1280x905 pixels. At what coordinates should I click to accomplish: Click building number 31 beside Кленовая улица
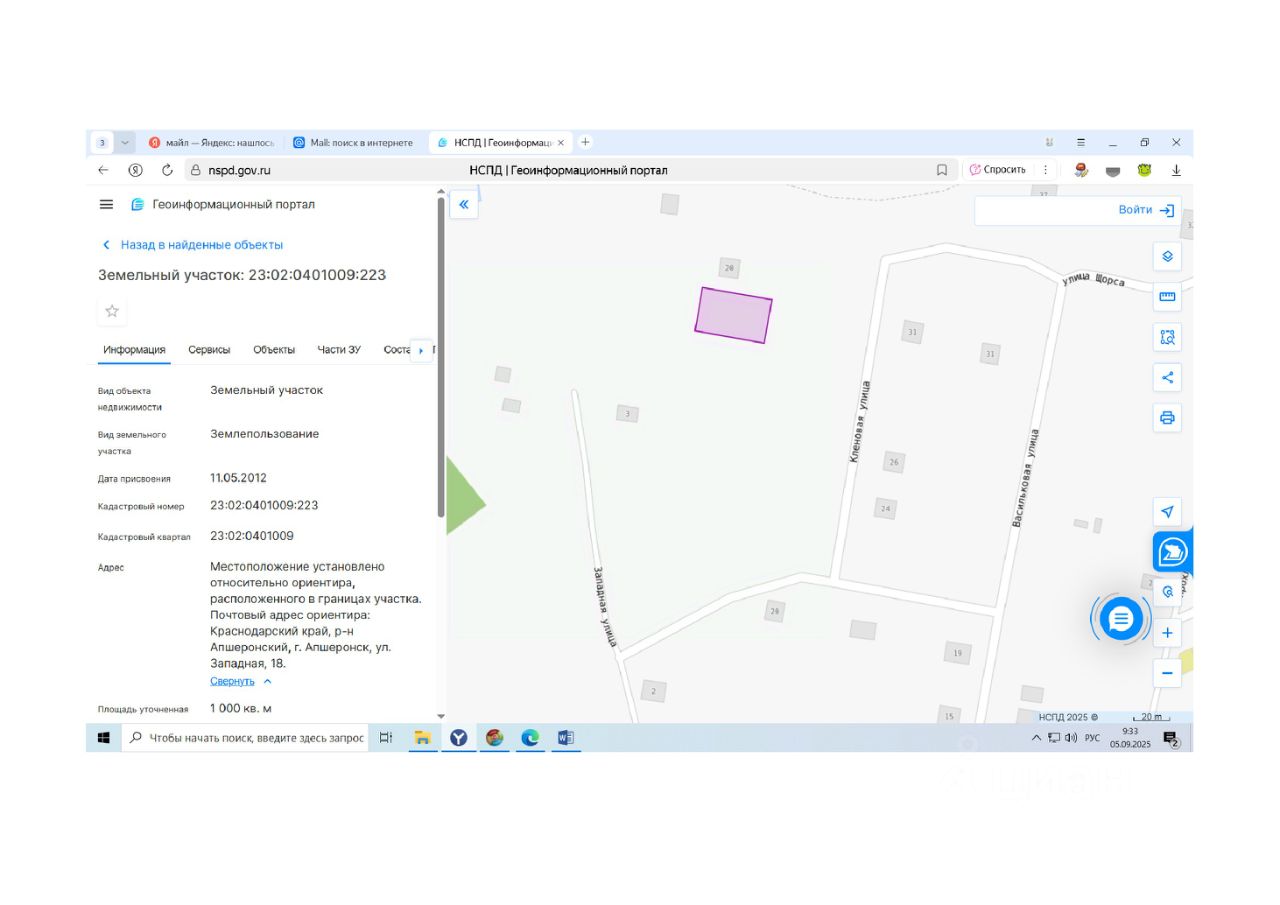pos(912,332)
